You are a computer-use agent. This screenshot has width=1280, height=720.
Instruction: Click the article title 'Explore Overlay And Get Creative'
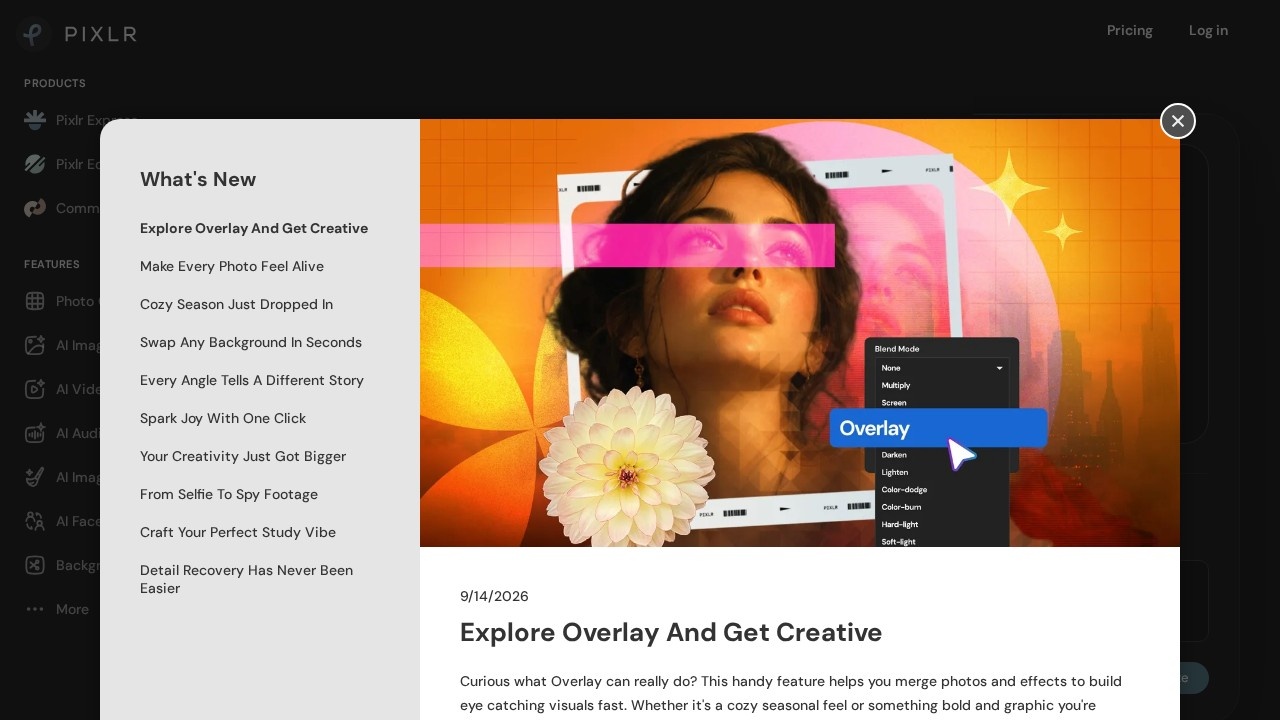click(x=671, y=632)
